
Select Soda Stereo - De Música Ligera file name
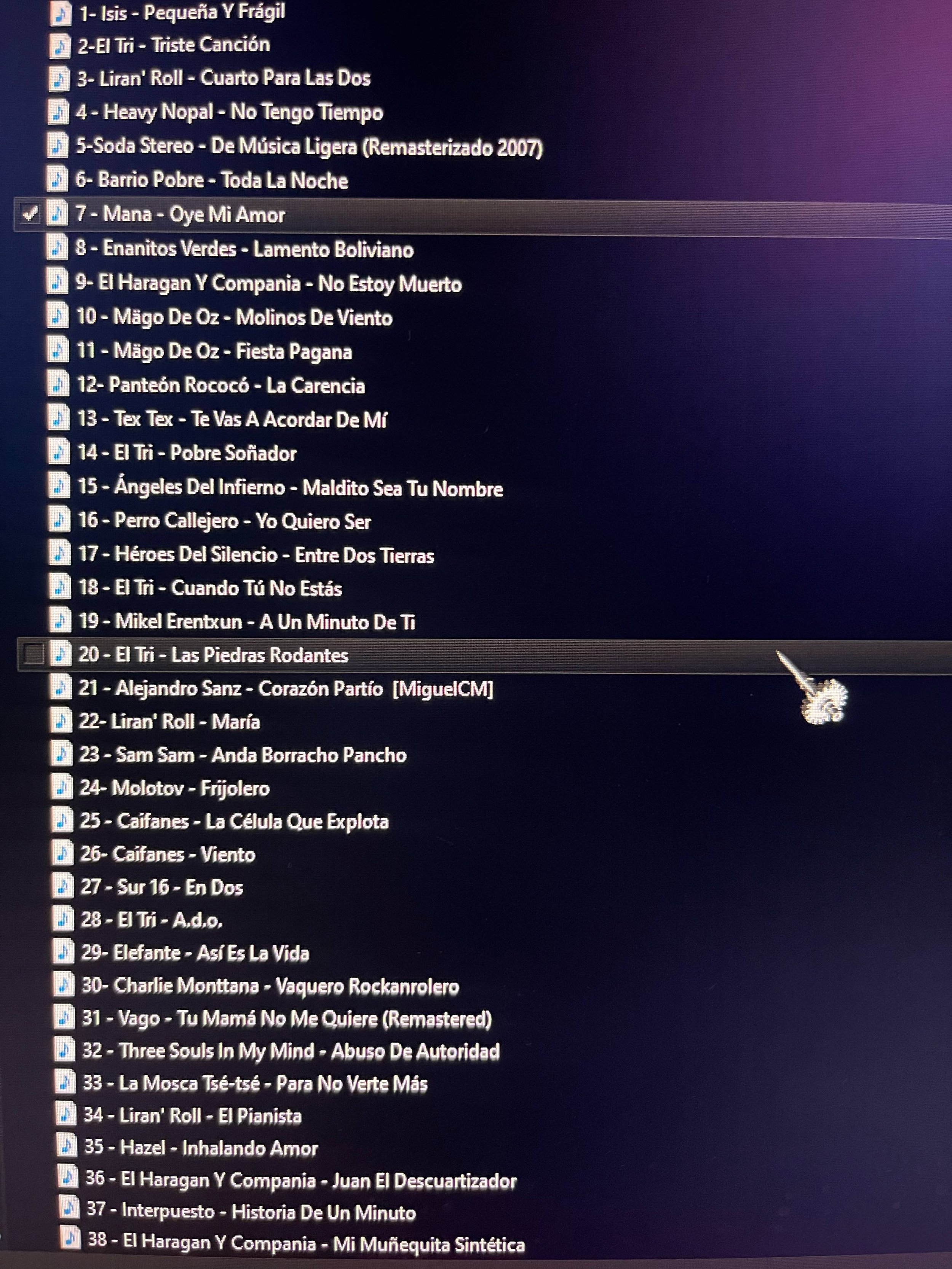[310, 147]
